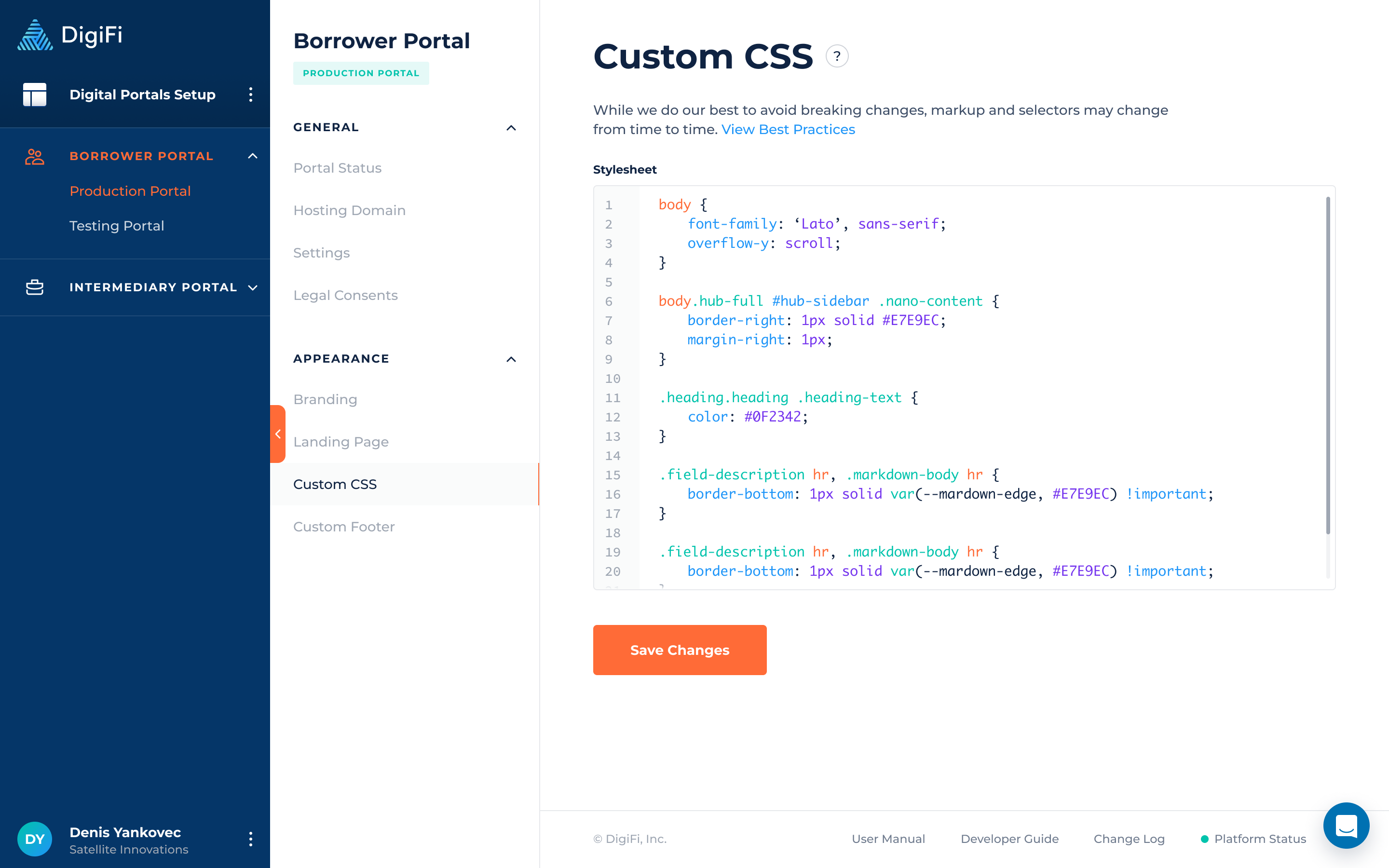
Task: Open the View Best Practices link
Action: (x=788, y=129)
